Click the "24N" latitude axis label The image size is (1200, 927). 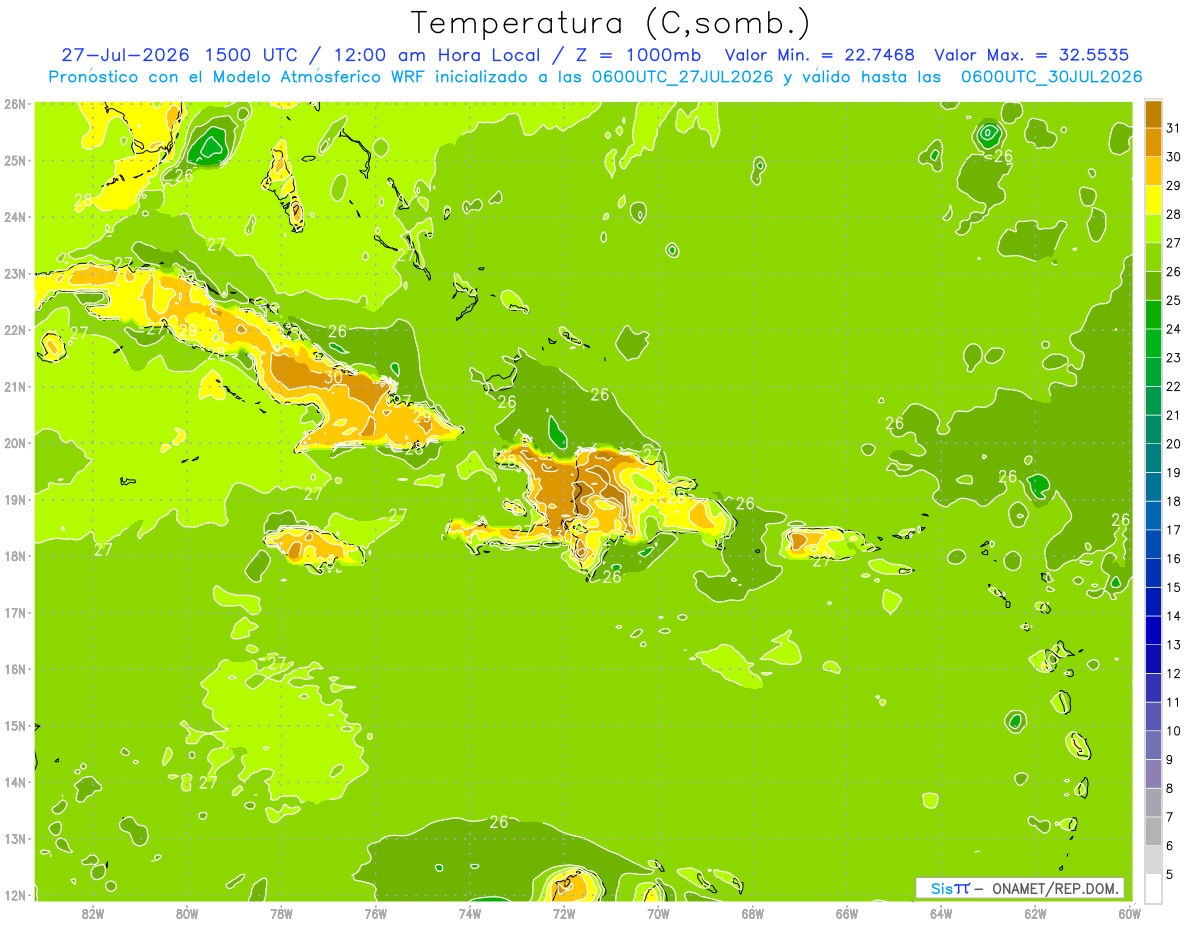click(15, 217)
